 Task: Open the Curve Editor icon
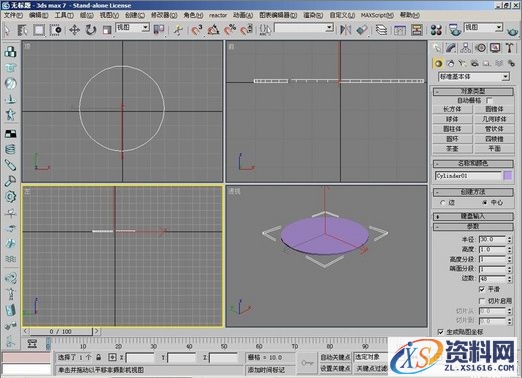coord(399,30)
